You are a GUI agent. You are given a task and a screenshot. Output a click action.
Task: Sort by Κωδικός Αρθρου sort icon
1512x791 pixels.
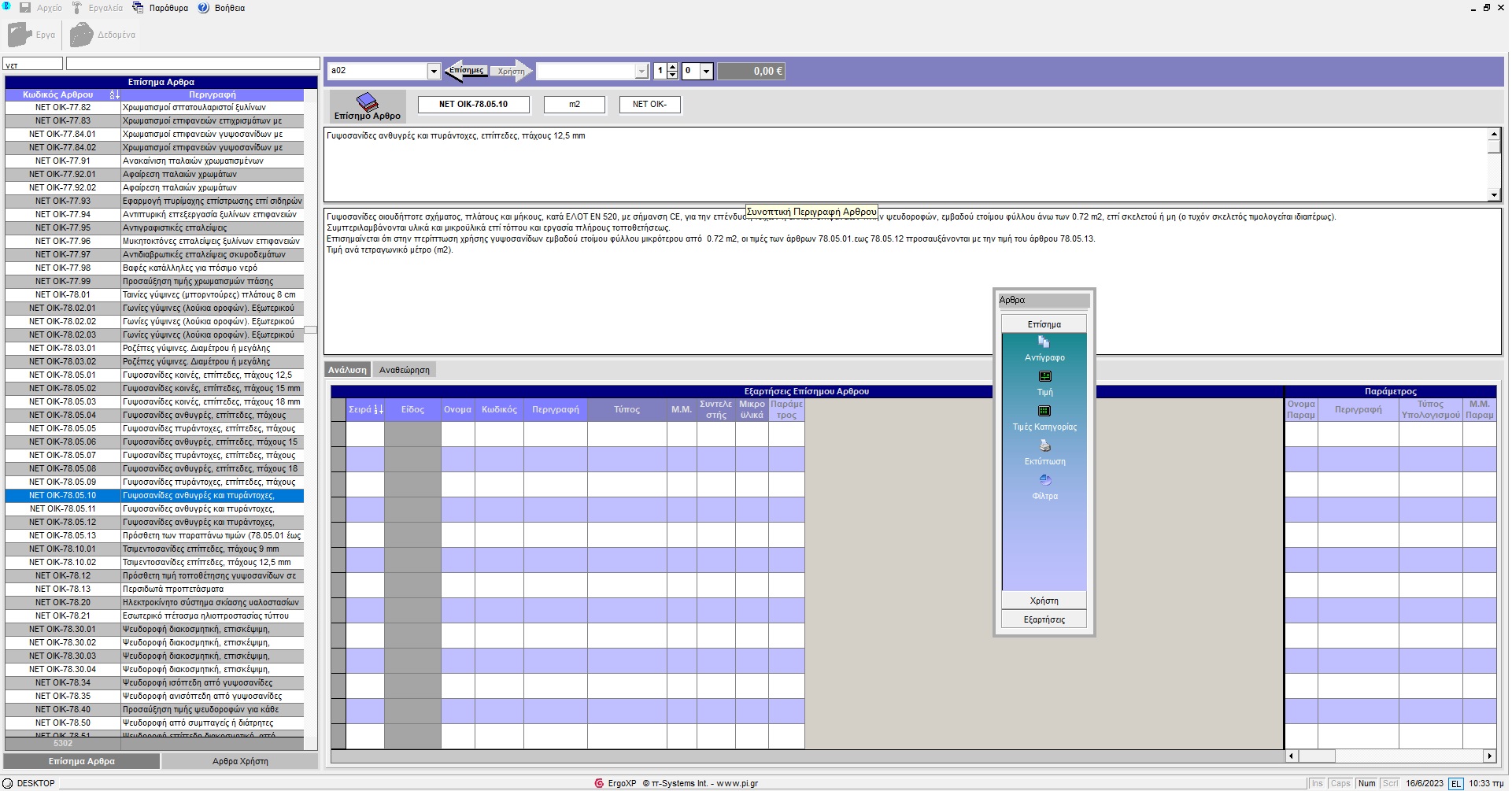(x=114, y=94)
